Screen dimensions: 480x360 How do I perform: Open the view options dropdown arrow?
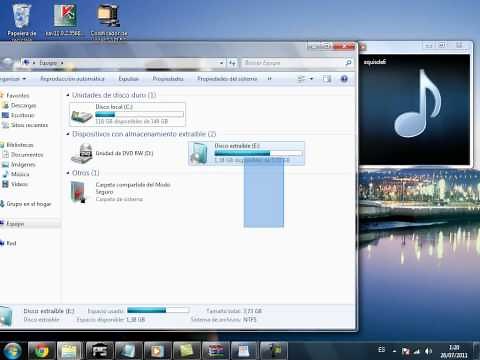pyautogui.click(x=311, y=79)
